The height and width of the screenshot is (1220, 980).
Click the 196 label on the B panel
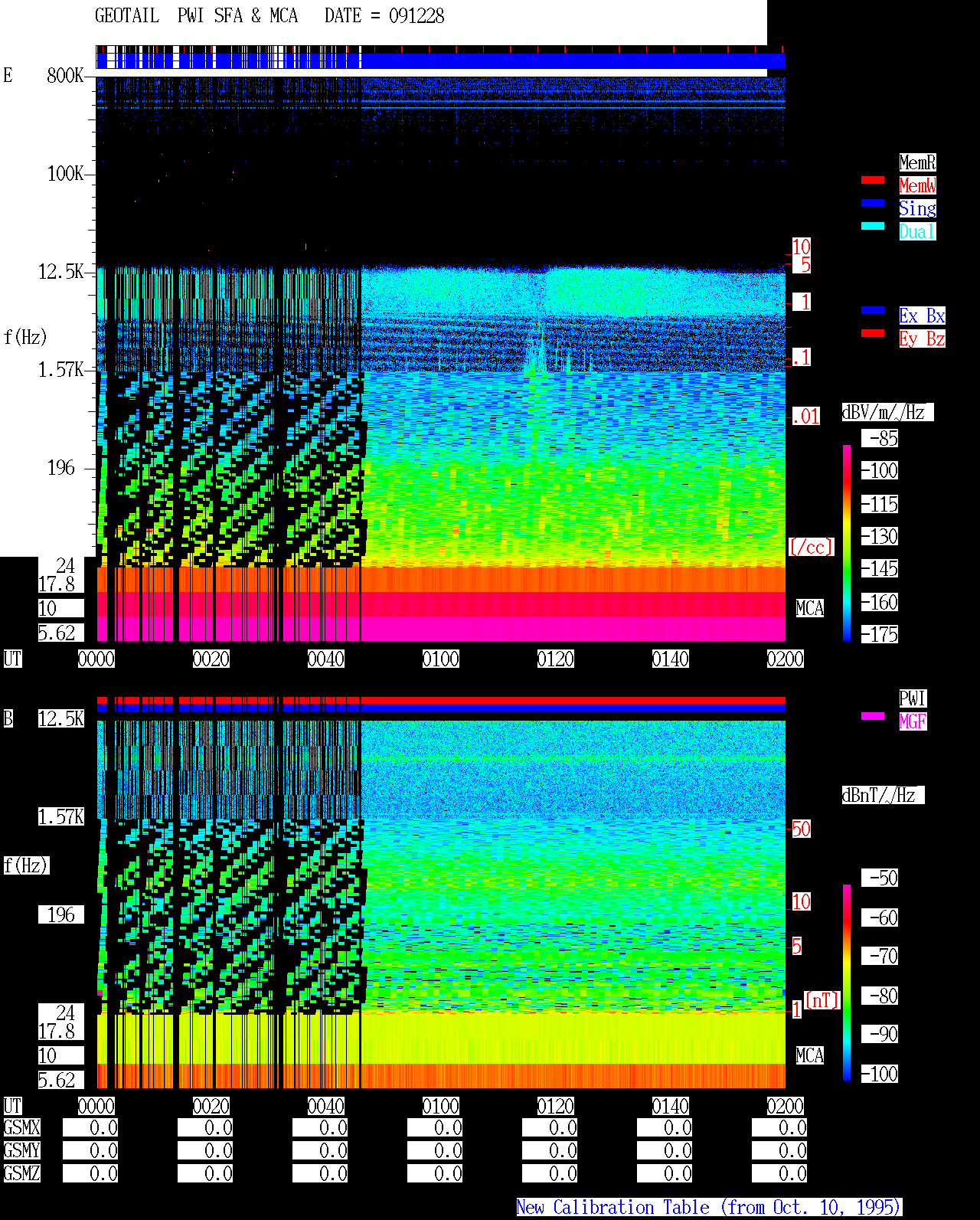tap(61, 914)
